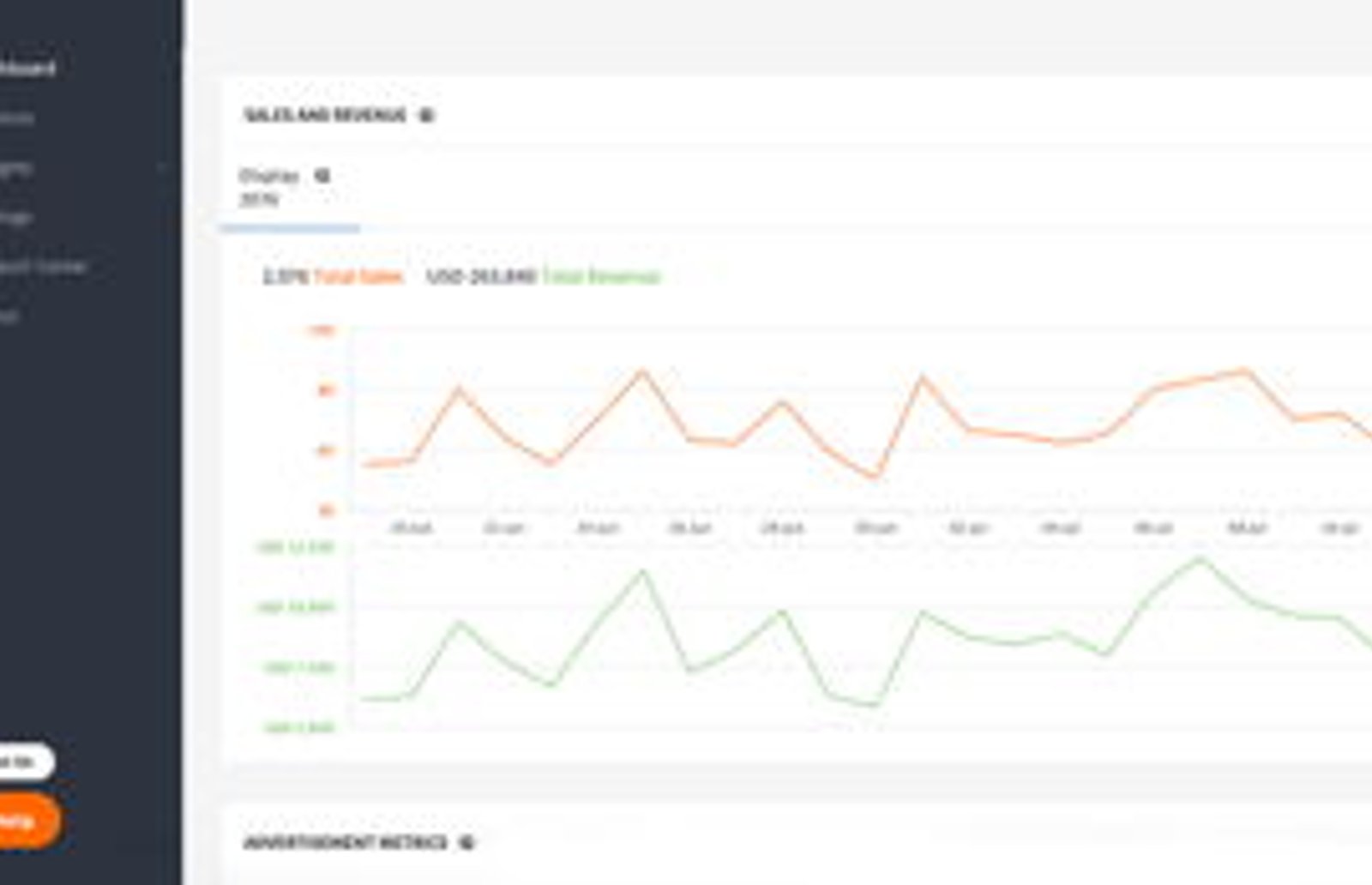Click the info icon next to Display

click(x=322, y=176)
